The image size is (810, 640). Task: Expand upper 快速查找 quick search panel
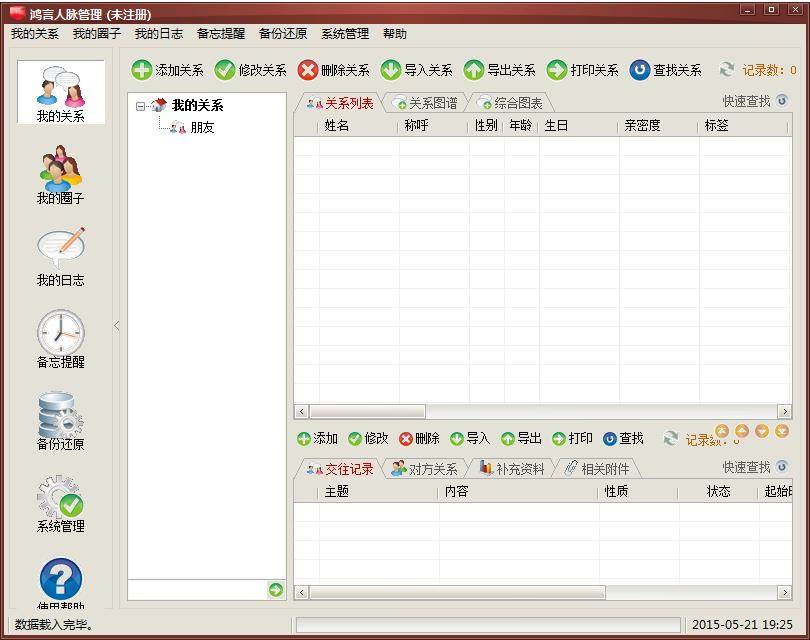click(782, 101)
